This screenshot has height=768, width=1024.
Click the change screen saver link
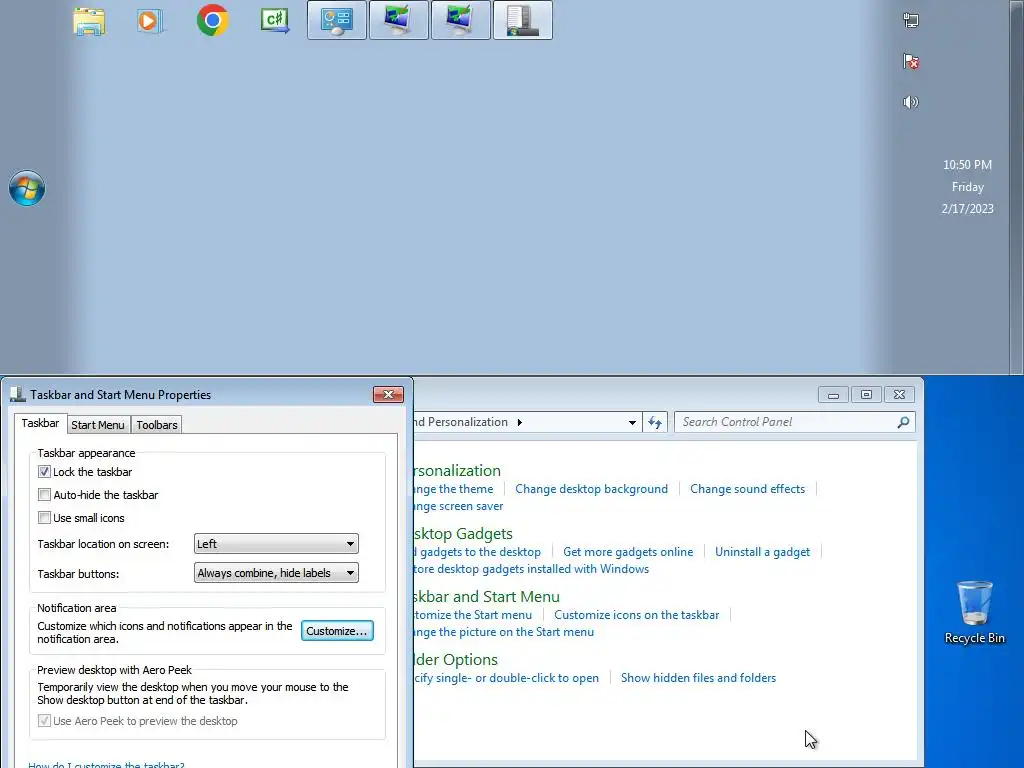(458, 506)
